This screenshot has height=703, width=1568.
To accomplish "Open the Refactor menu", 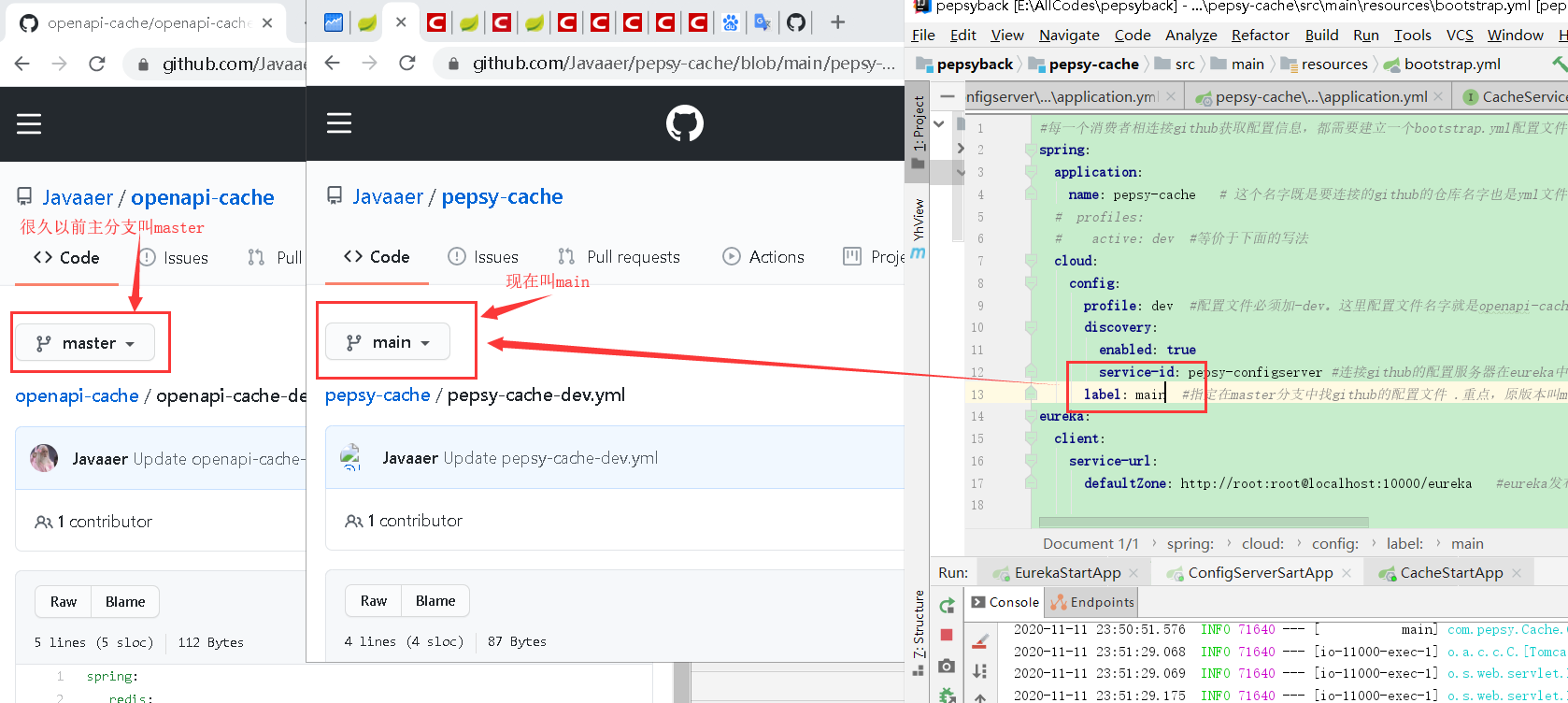I will (1260, 36).
